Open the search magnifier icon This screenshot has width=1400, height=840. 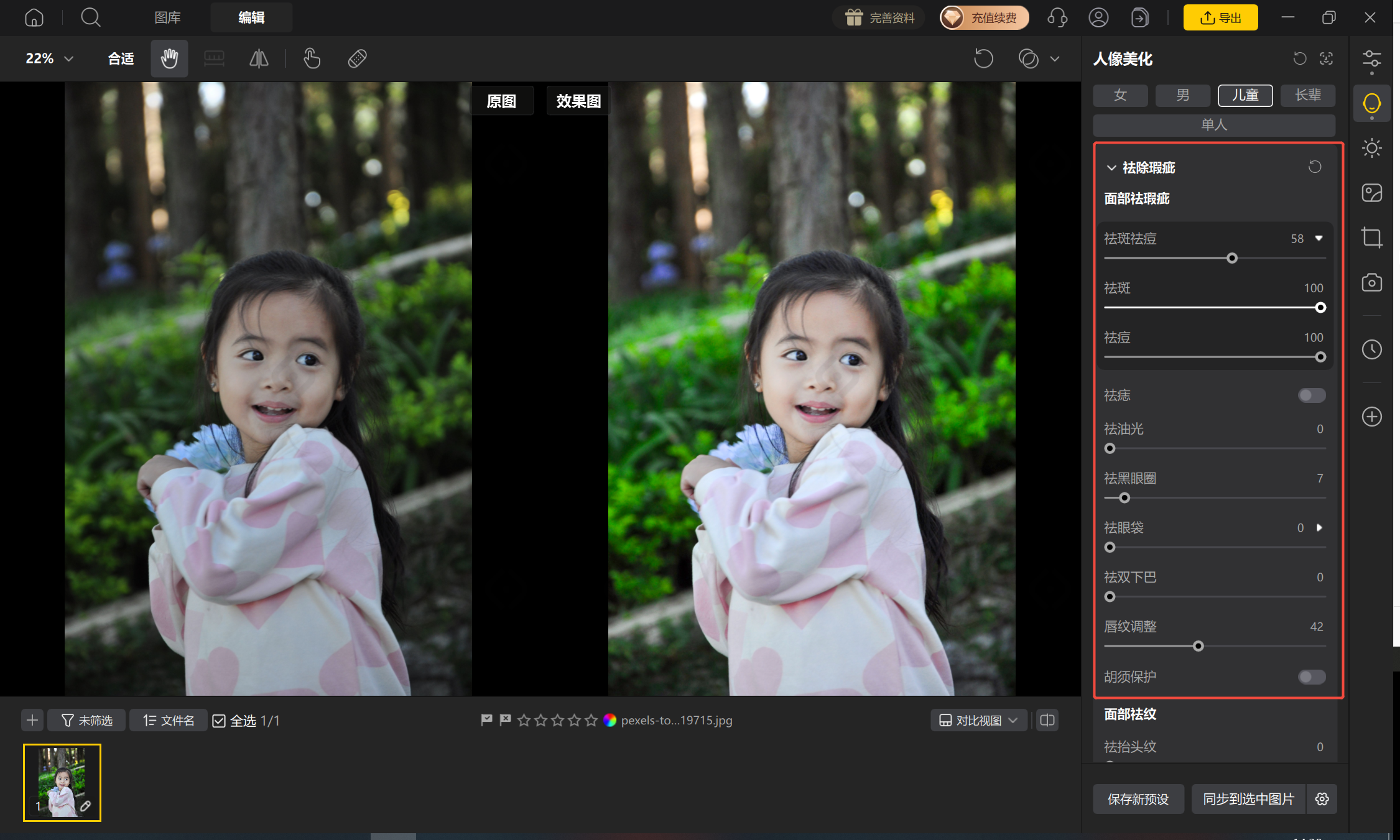pyautogui.click(x=91, y=17)
